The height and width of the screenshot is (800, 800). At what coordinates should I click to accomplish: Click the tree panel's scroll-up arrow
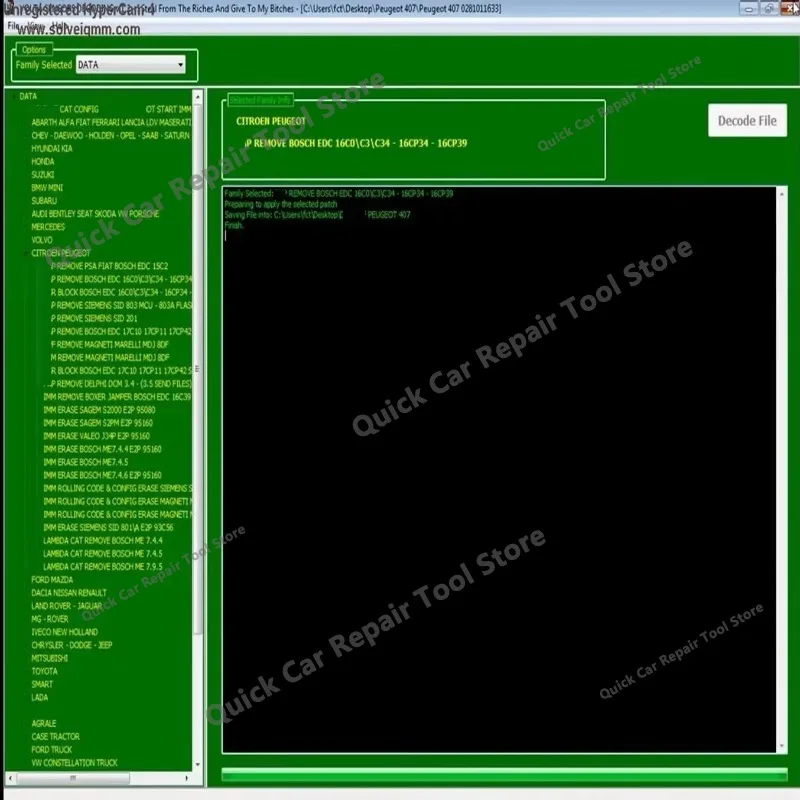(x=198, y=97)
